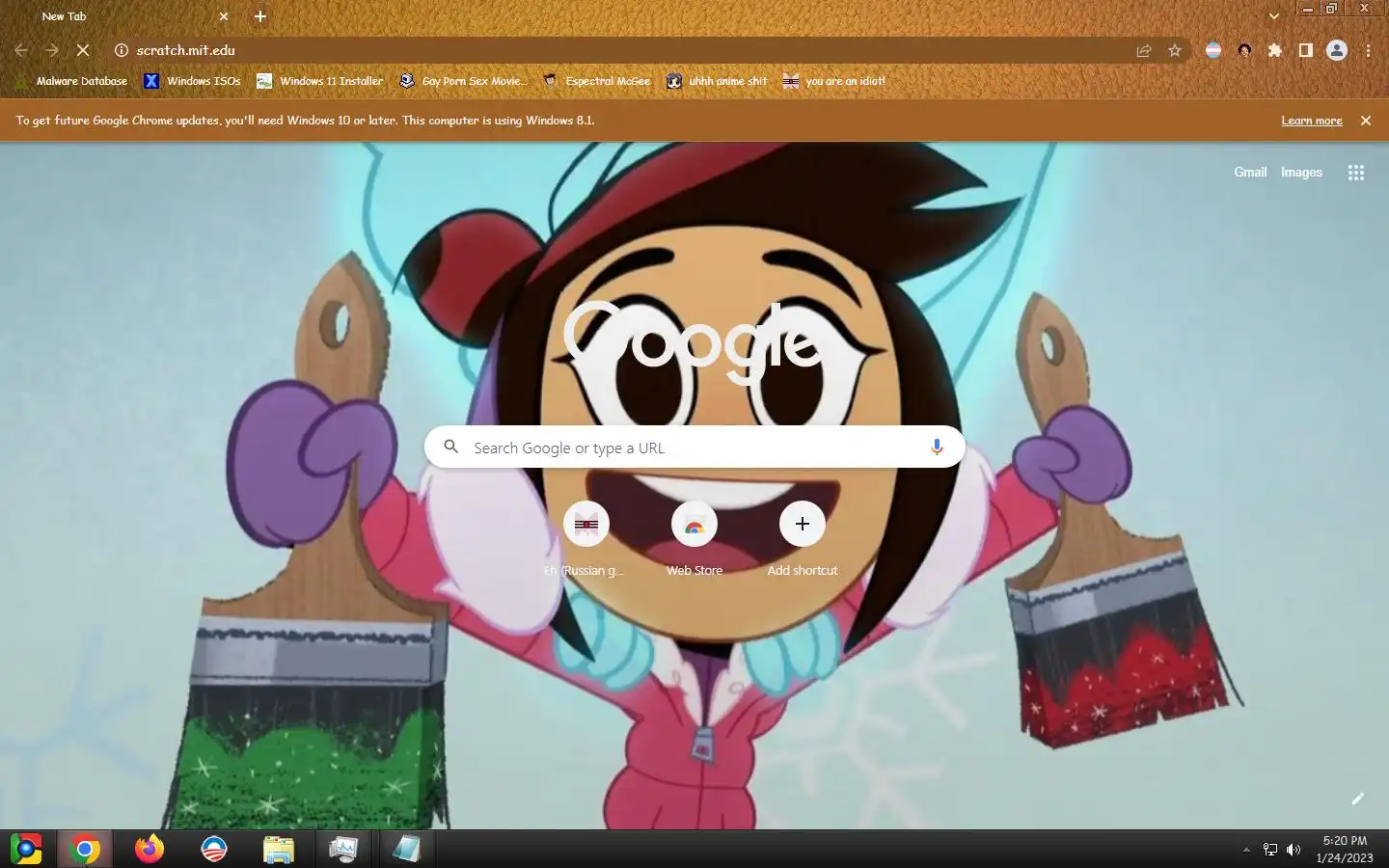Viewport: 1389px width, 868px height.
Task: Click the address bar URL text
Action: click(x=185, y=50)
